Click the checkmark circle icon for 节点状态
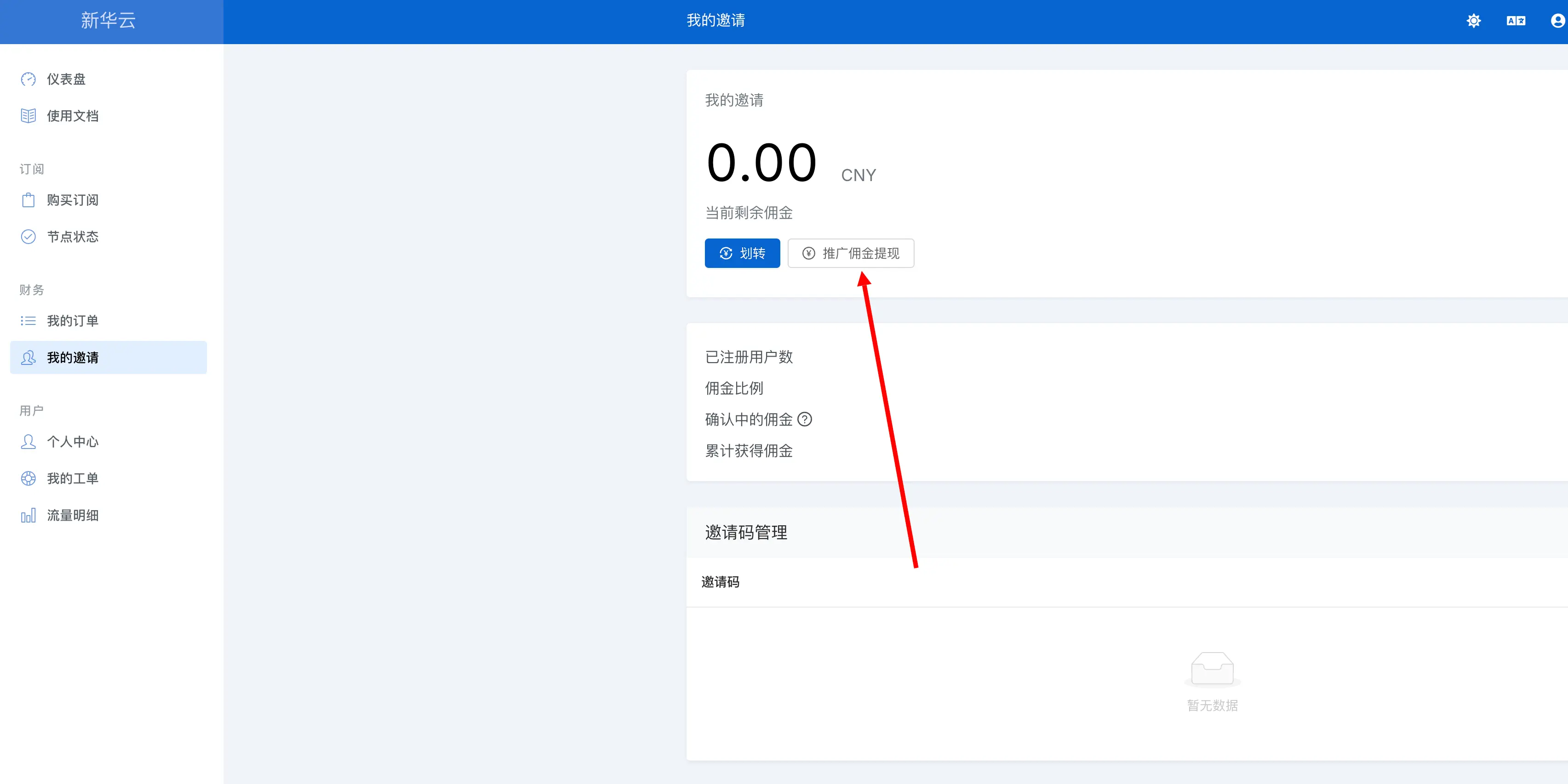 (x=28, y=237)
